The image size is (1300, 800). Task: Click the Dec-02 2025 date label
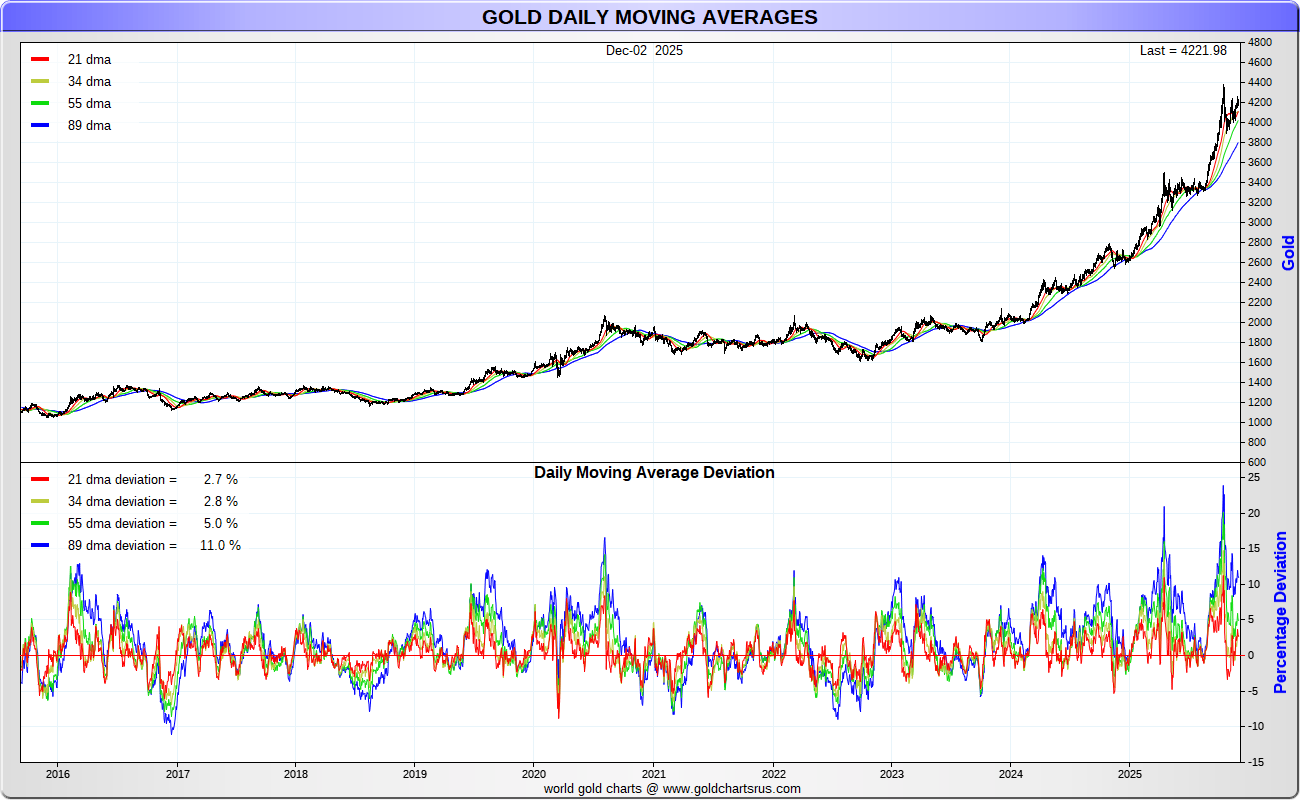644,50
